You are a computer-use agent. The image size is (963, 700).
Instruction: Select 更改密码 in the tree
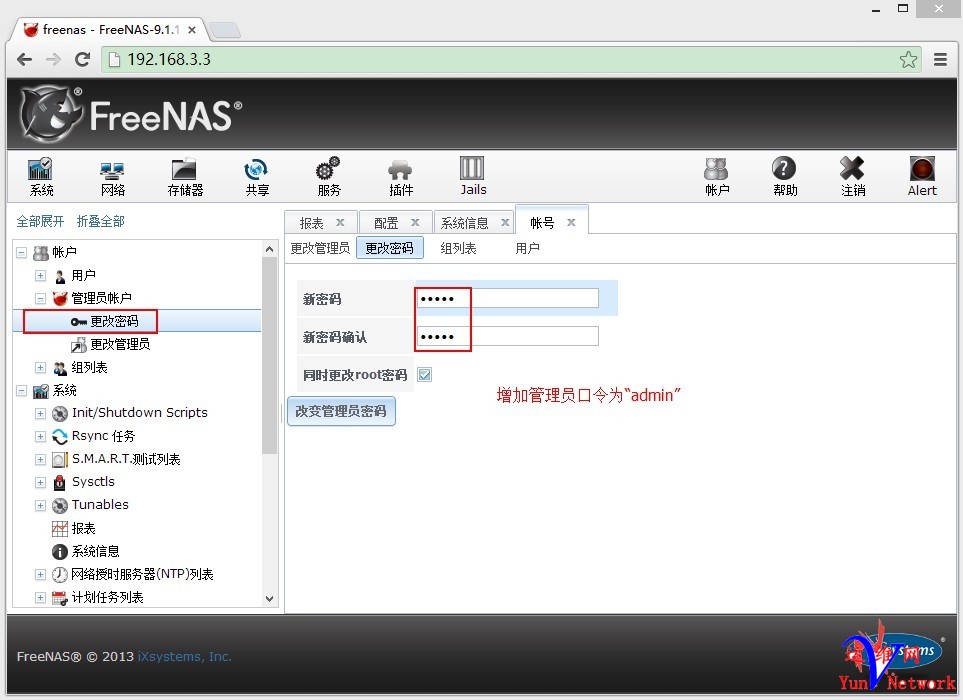(114, 321)
